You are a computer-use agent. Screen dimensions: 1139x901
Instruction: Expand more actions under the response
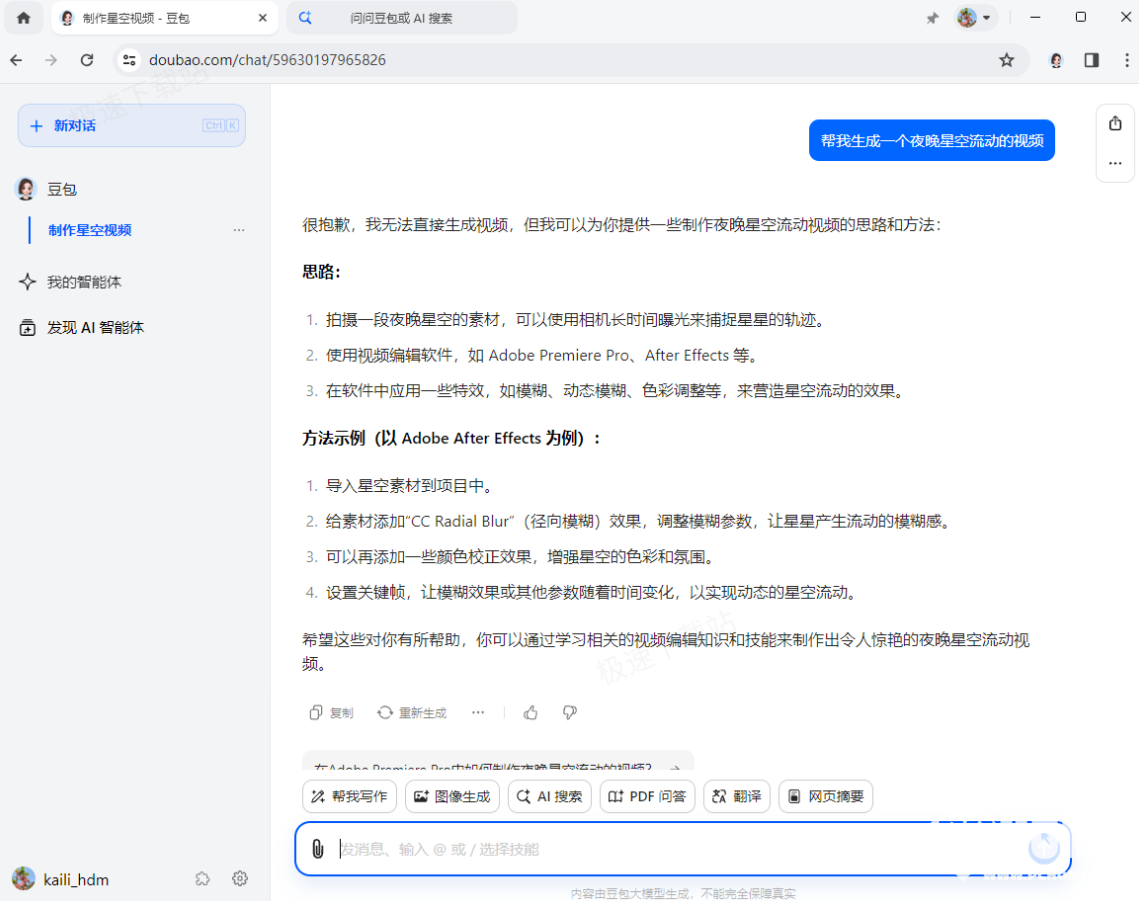point(478,713)
